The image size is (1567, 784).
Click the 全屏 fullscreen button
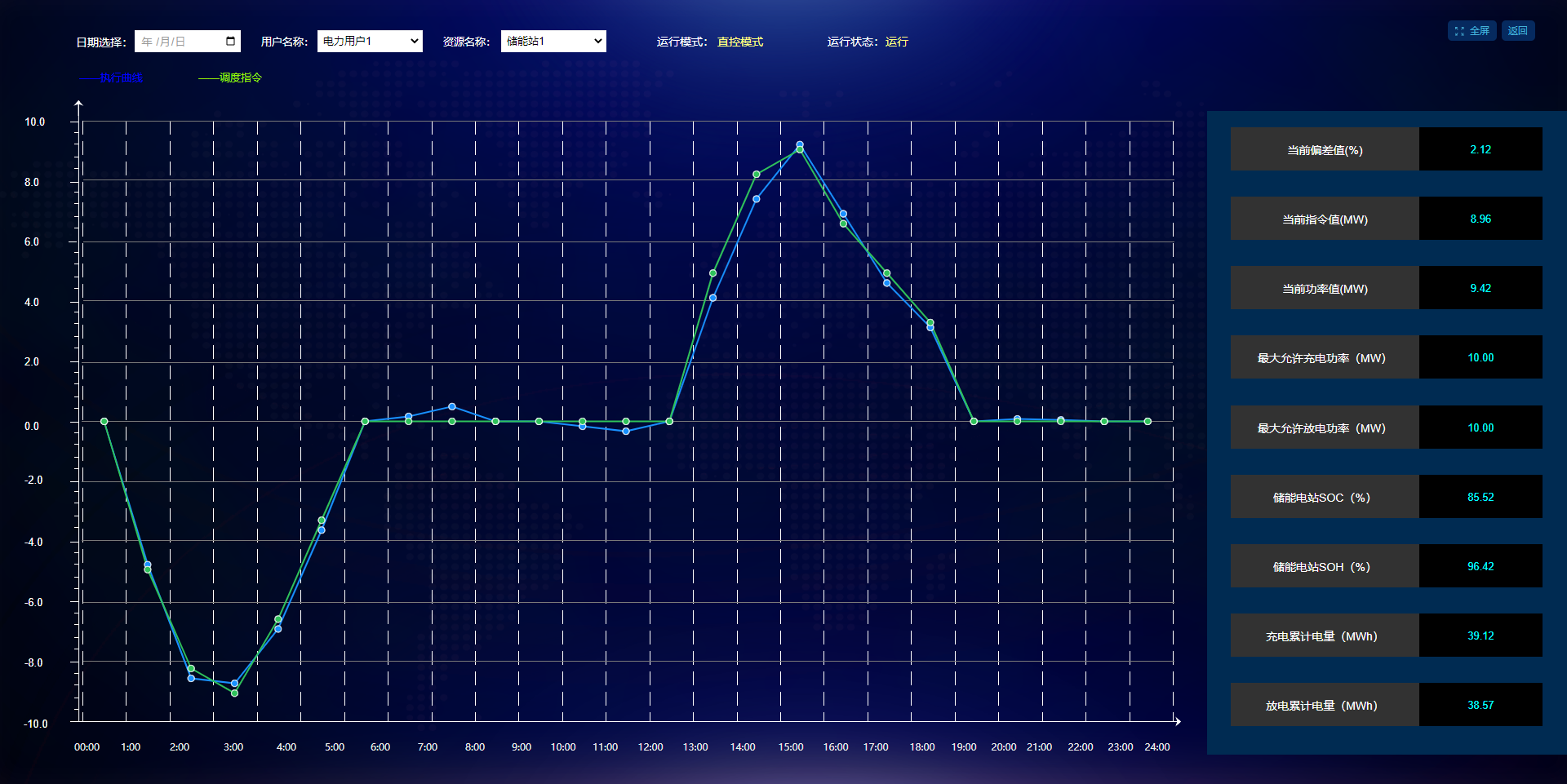[x=1472, y=31]
